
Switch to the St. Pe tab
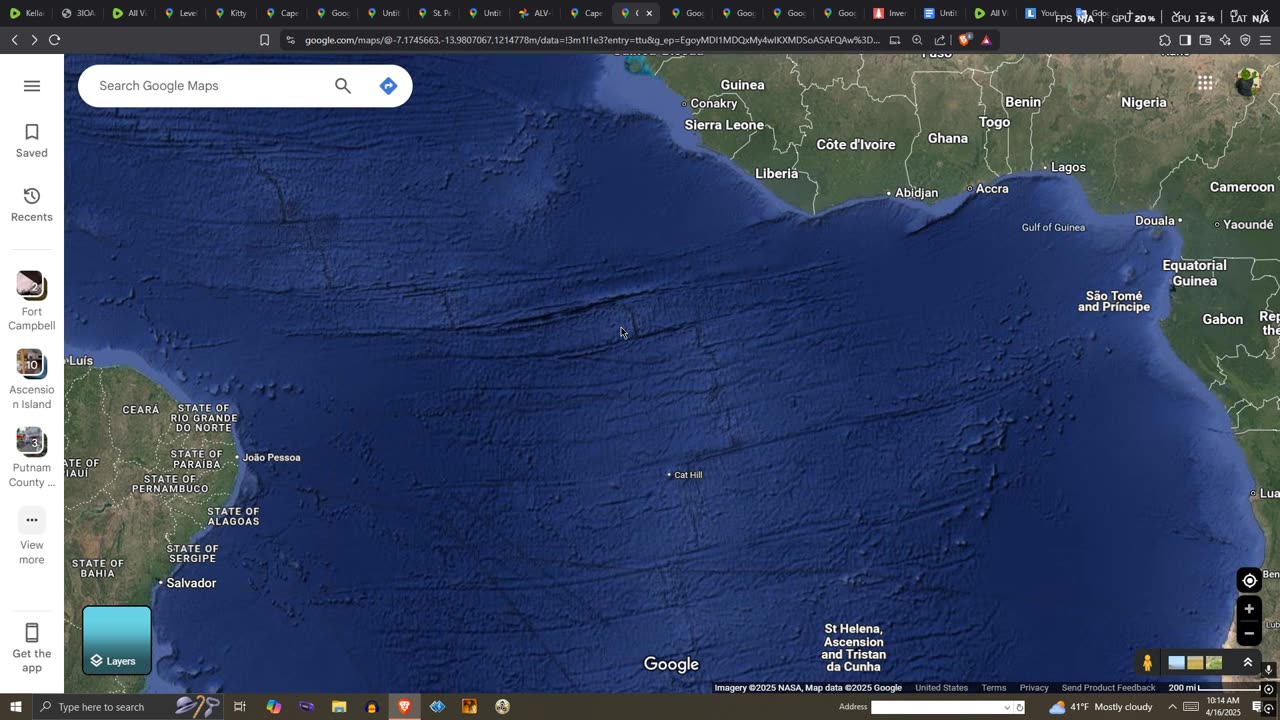point(434,13)
